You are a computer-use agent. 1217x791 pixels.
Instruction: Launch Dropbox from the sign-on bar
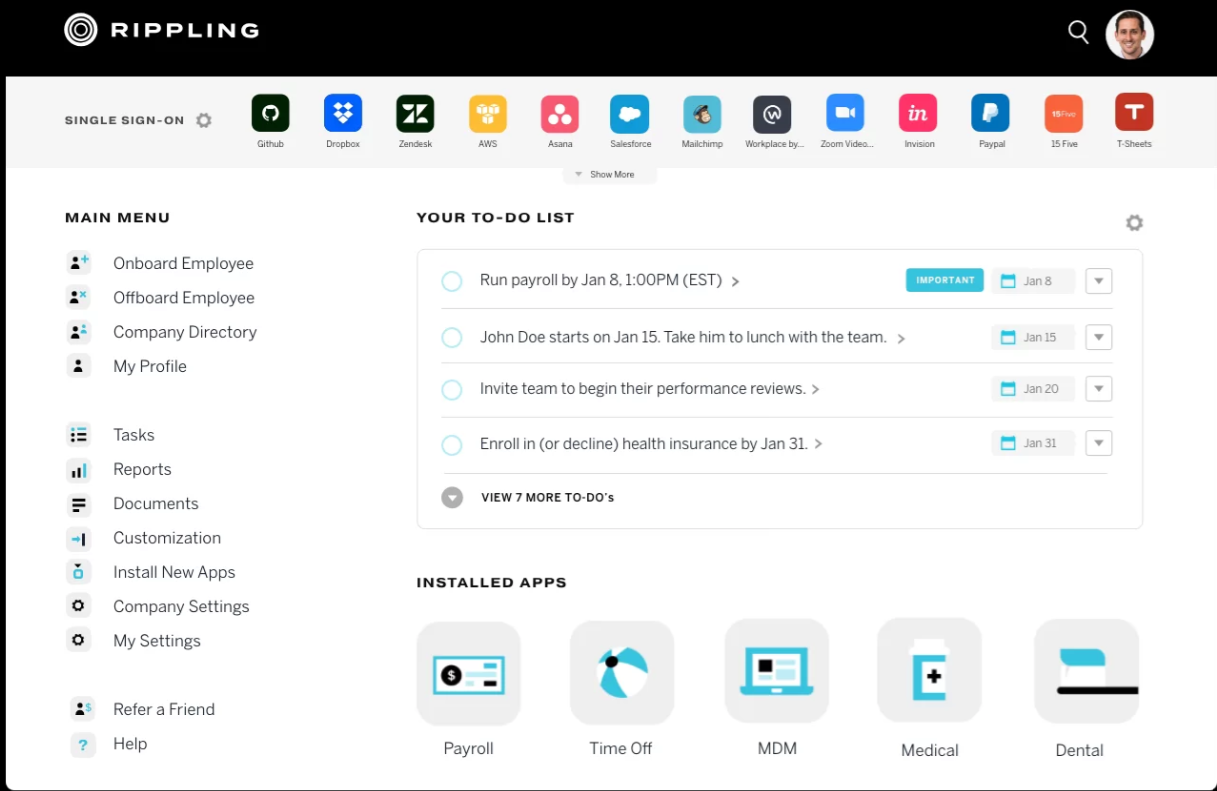(343, 114)
